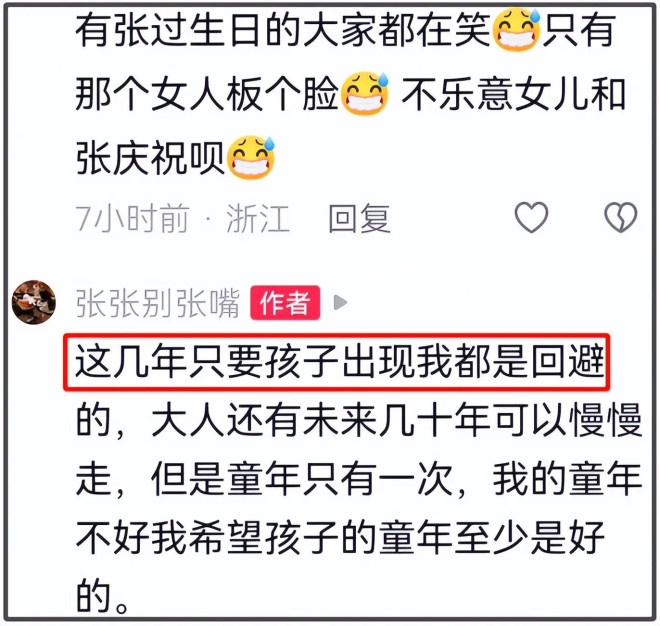Tap the 浙江 location label

click(258, 218)
